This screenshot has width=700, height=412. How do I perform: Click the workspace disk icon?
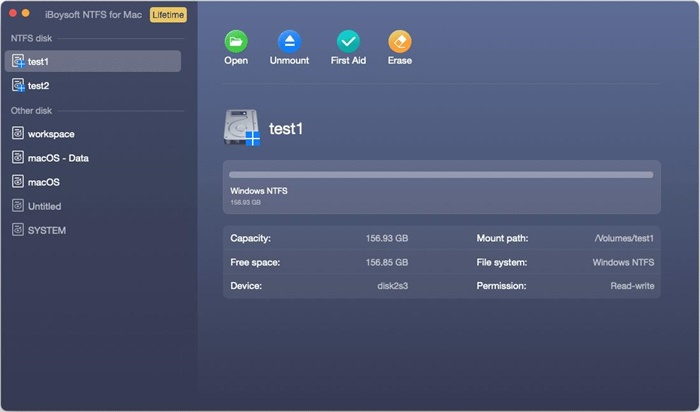(x=18, y=134)
